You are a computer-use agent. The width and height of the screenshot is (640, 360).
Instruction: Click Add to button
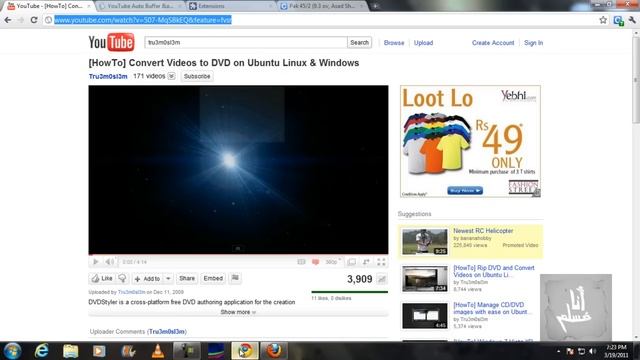click(x=147, y=278)
